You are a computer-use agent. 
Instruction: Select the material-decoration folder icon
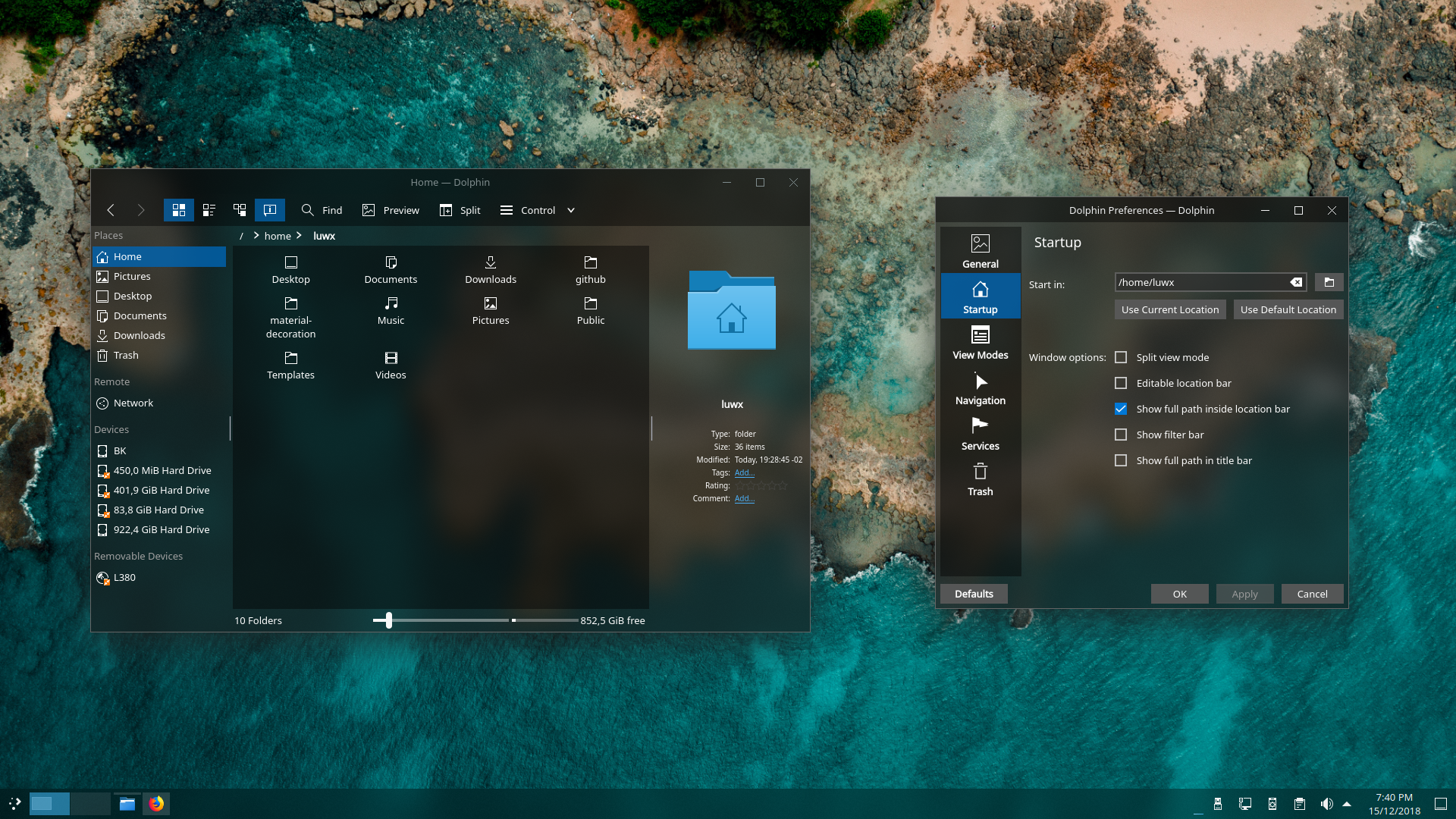click(291, 318)
